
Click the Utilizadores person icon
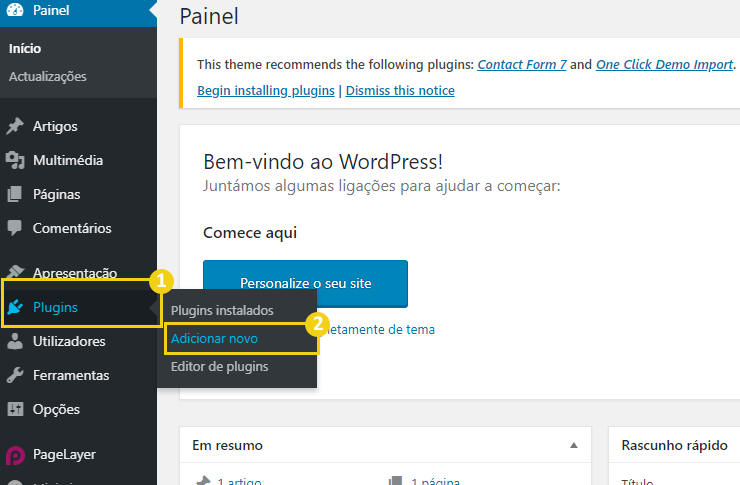(x=15, y=341)
